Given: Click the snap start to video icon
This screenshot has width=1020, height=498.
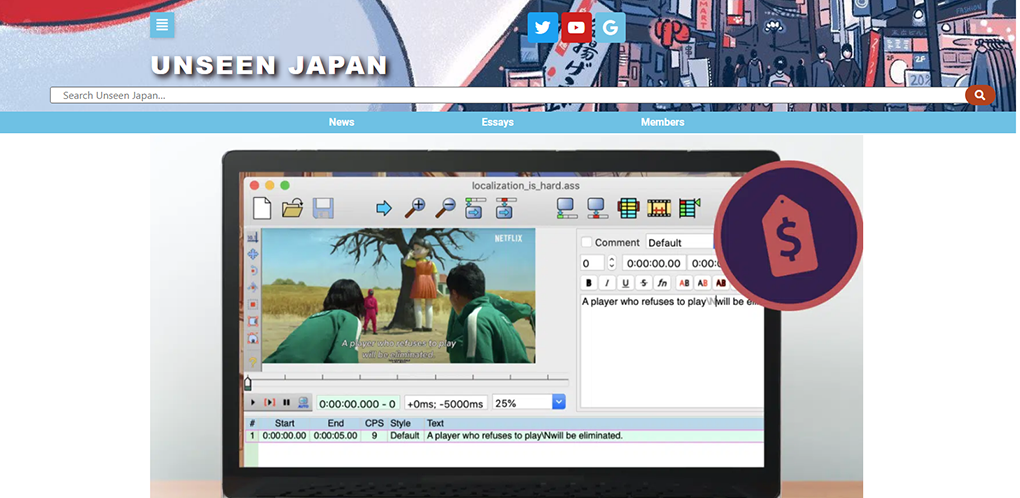Looking at the screenshot, I should point(567,208).
